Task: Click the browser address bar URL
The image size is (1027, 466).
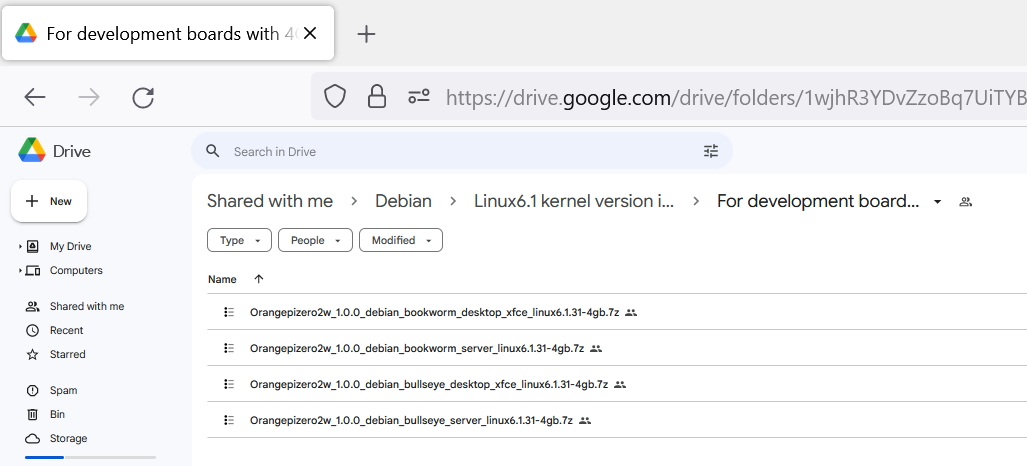Action: 734,98
